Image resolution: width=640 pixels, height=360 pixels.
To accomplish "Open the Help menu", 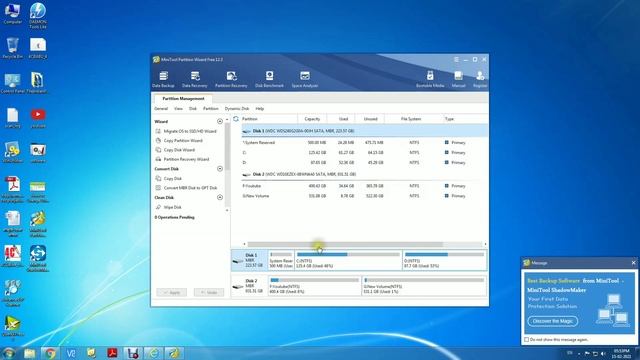I will (260, 109).
